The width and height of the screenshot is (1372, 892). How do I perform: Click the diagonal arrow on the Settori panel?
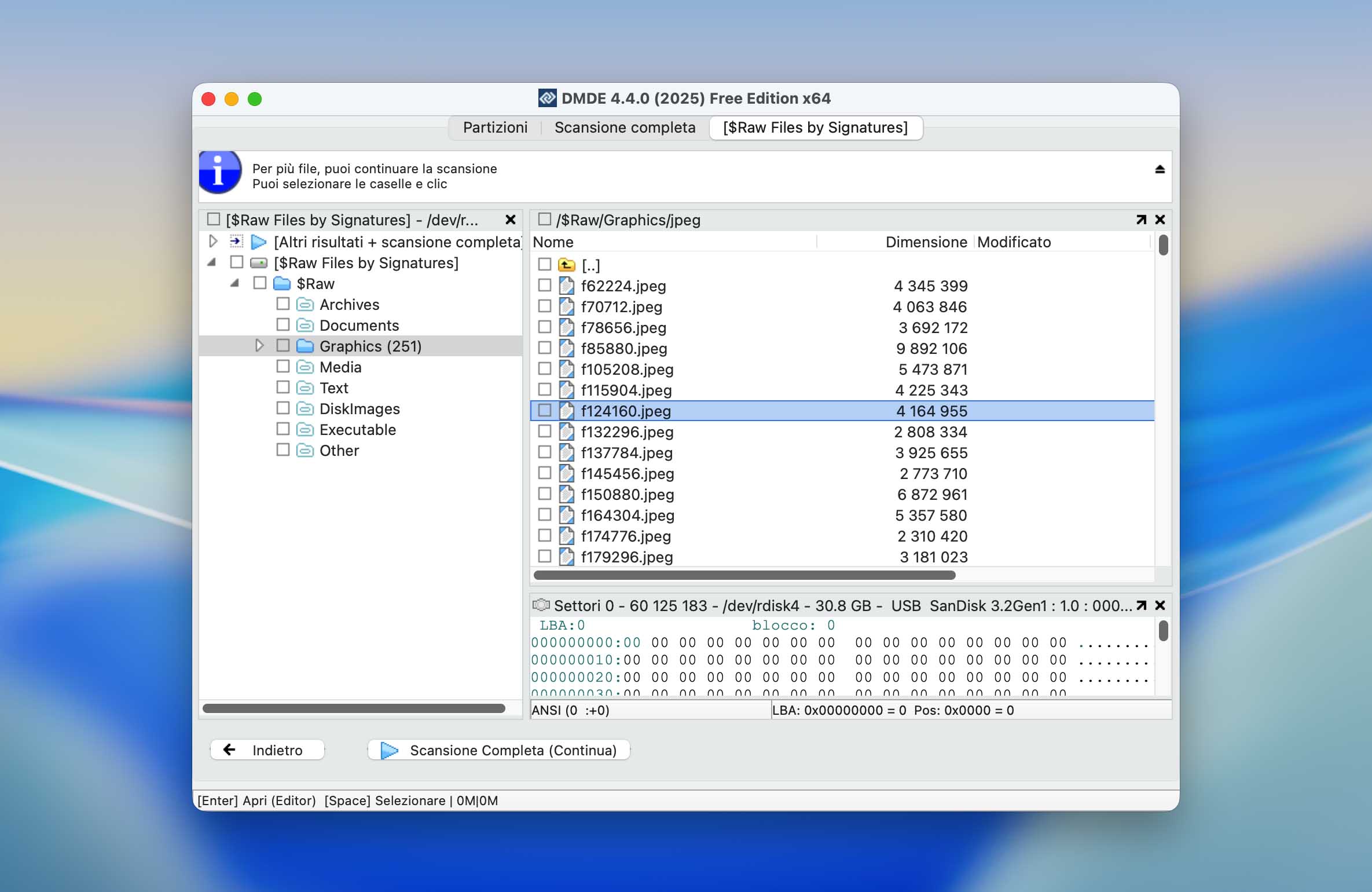(x=1140, y=605)
